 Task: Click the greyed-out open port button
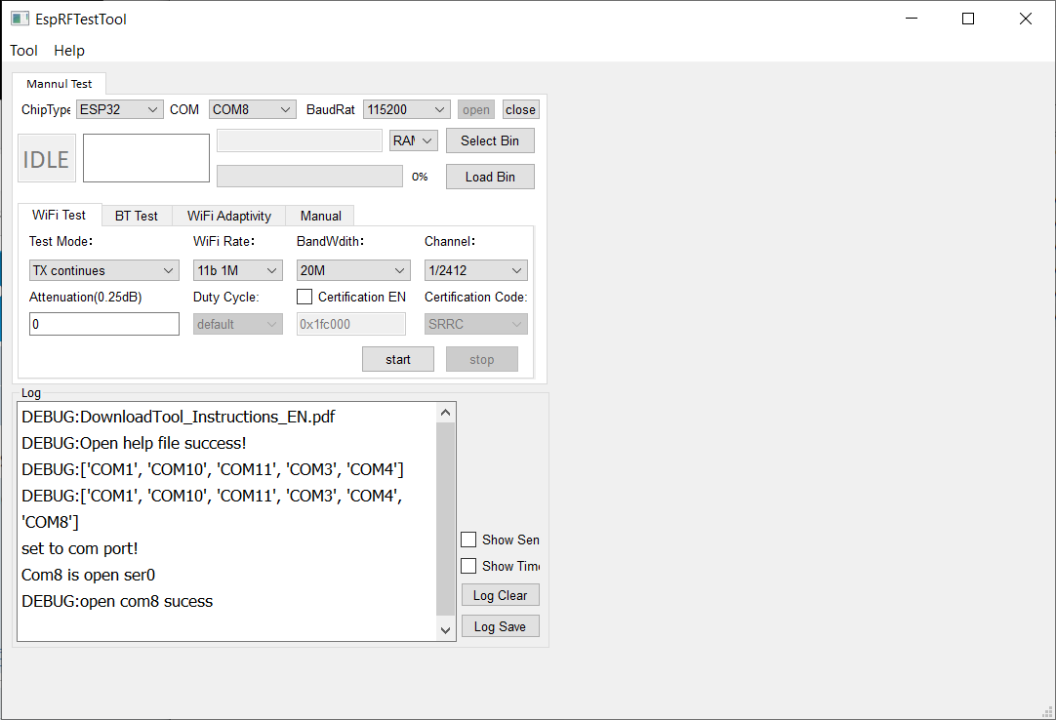476,109
